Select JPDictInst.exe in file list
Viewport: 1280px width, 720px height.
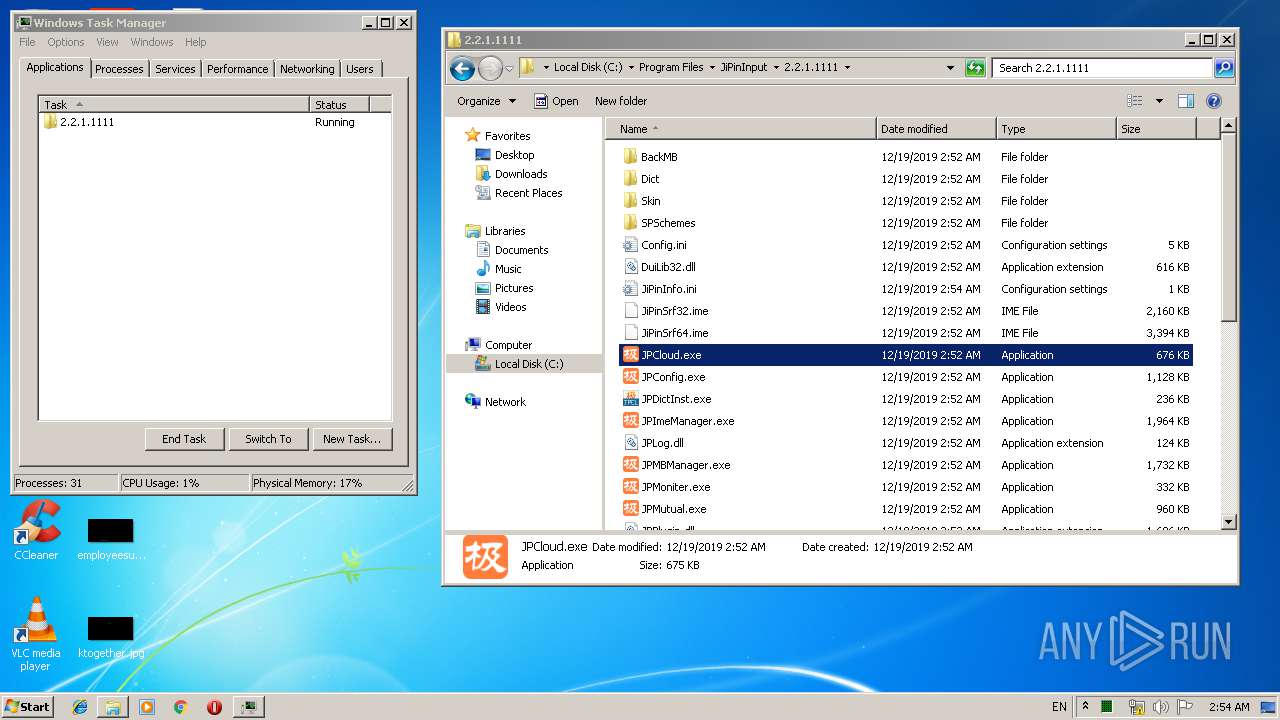676,399
